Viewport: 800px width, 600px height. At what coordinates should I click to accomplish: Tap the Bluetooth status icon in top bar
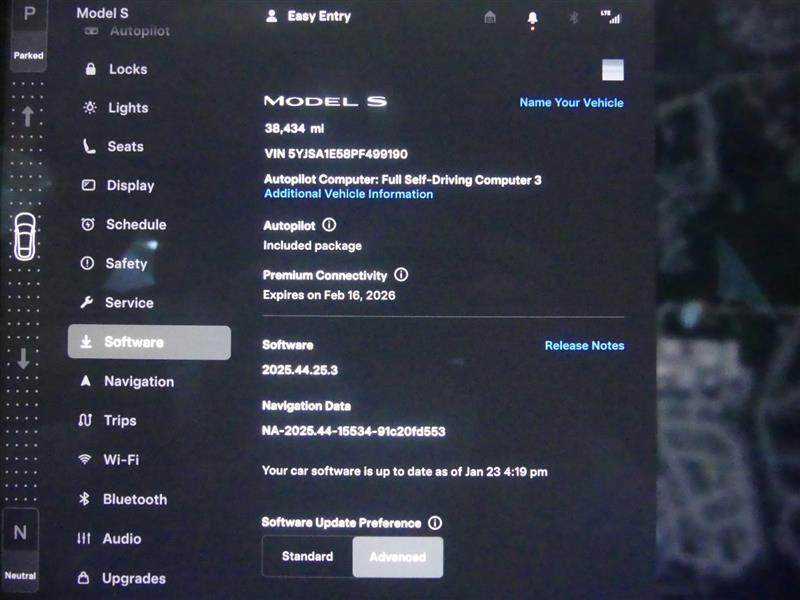(574, 17)
